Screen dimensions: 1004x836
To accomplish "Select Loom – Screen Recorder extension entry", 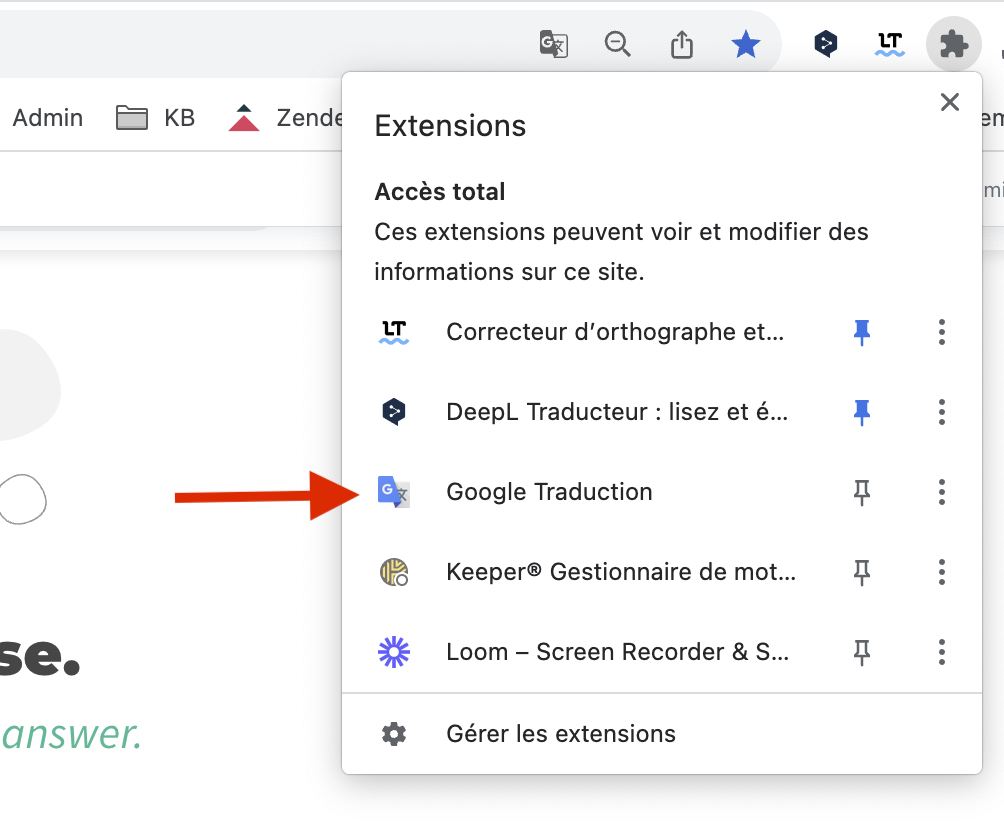I will point(616,653).
